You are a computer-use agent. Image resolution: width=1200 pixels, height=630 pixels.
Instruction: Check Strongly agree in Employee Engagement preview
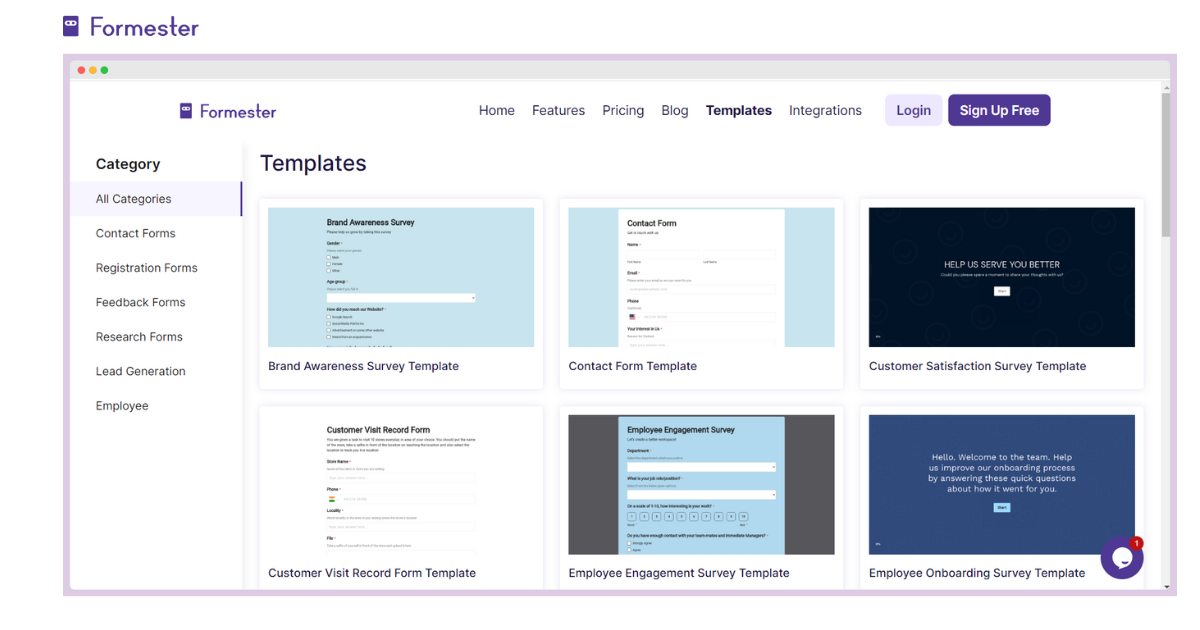click(629, 543)
